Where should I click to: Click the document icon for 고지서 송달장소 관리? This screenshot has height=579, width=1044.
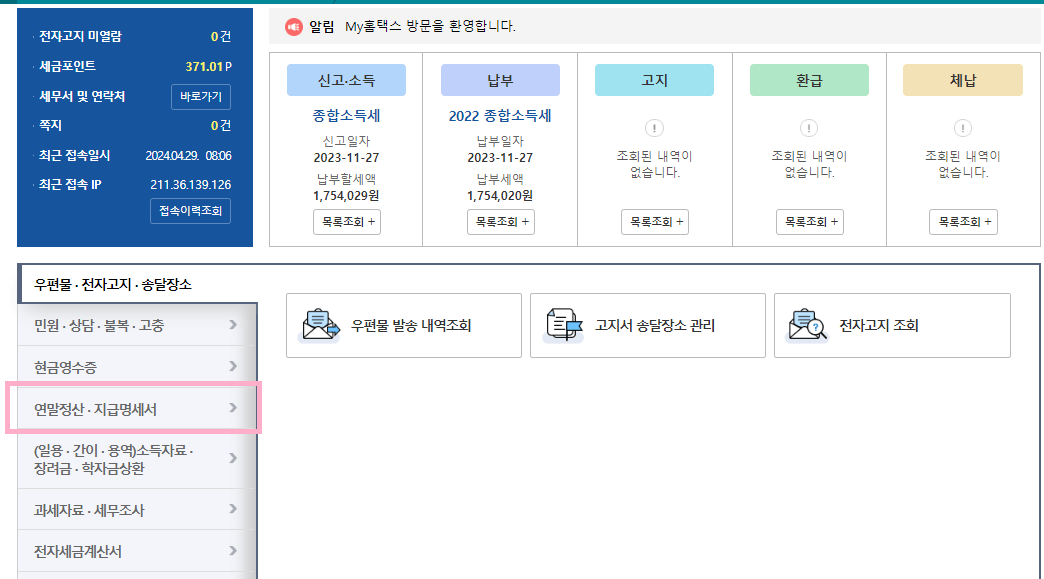click(563, 323)
